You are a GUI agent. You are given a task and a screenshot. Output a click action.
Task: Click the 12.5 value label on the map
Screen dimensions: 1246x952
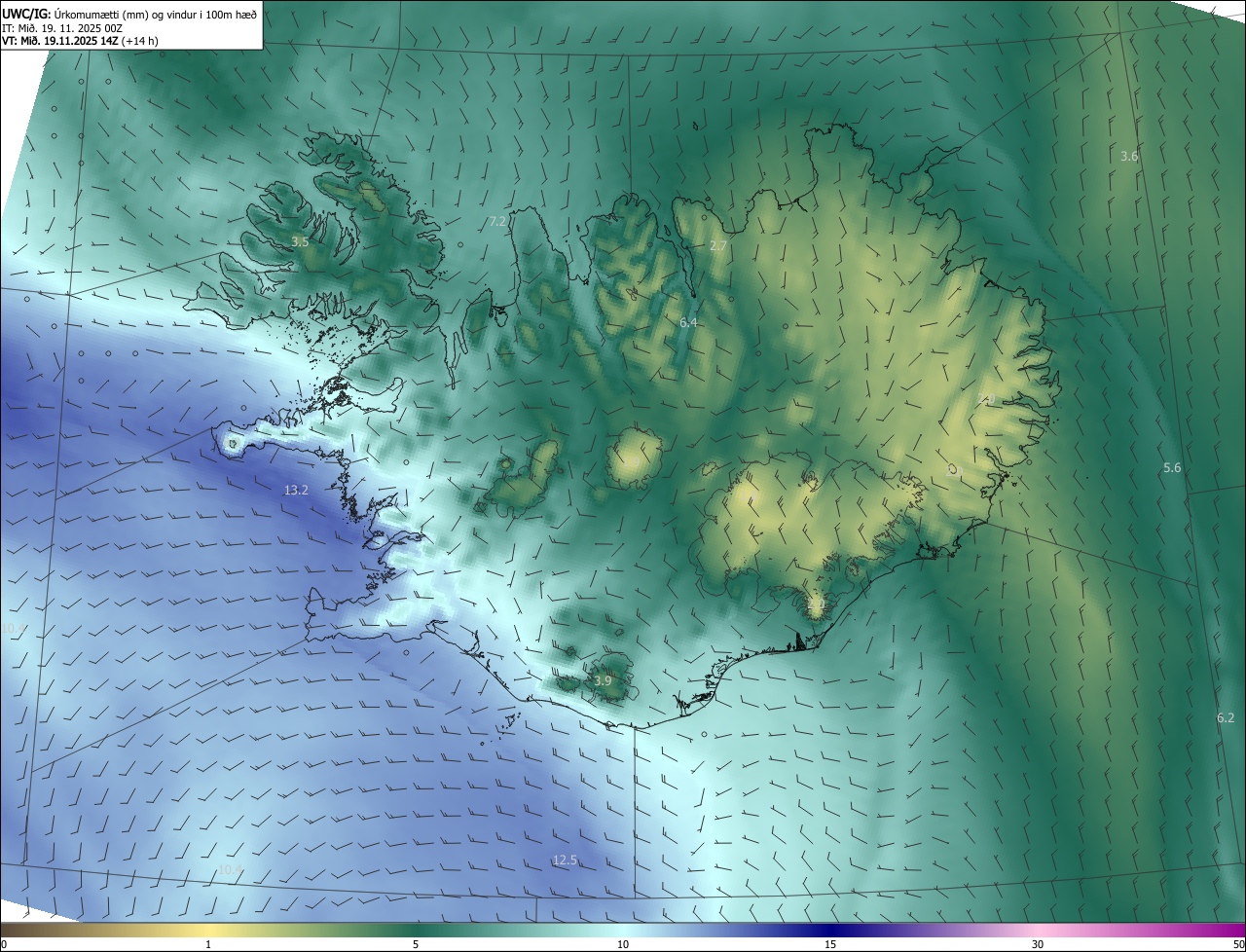click(565, 860)
